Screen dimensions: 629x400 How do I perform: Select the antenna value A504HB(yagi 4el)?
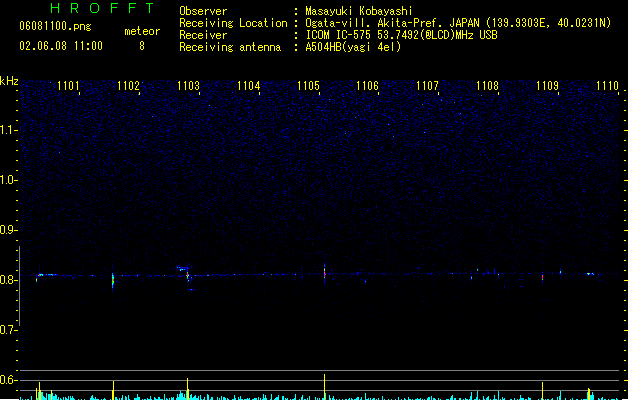coord(353,47)
